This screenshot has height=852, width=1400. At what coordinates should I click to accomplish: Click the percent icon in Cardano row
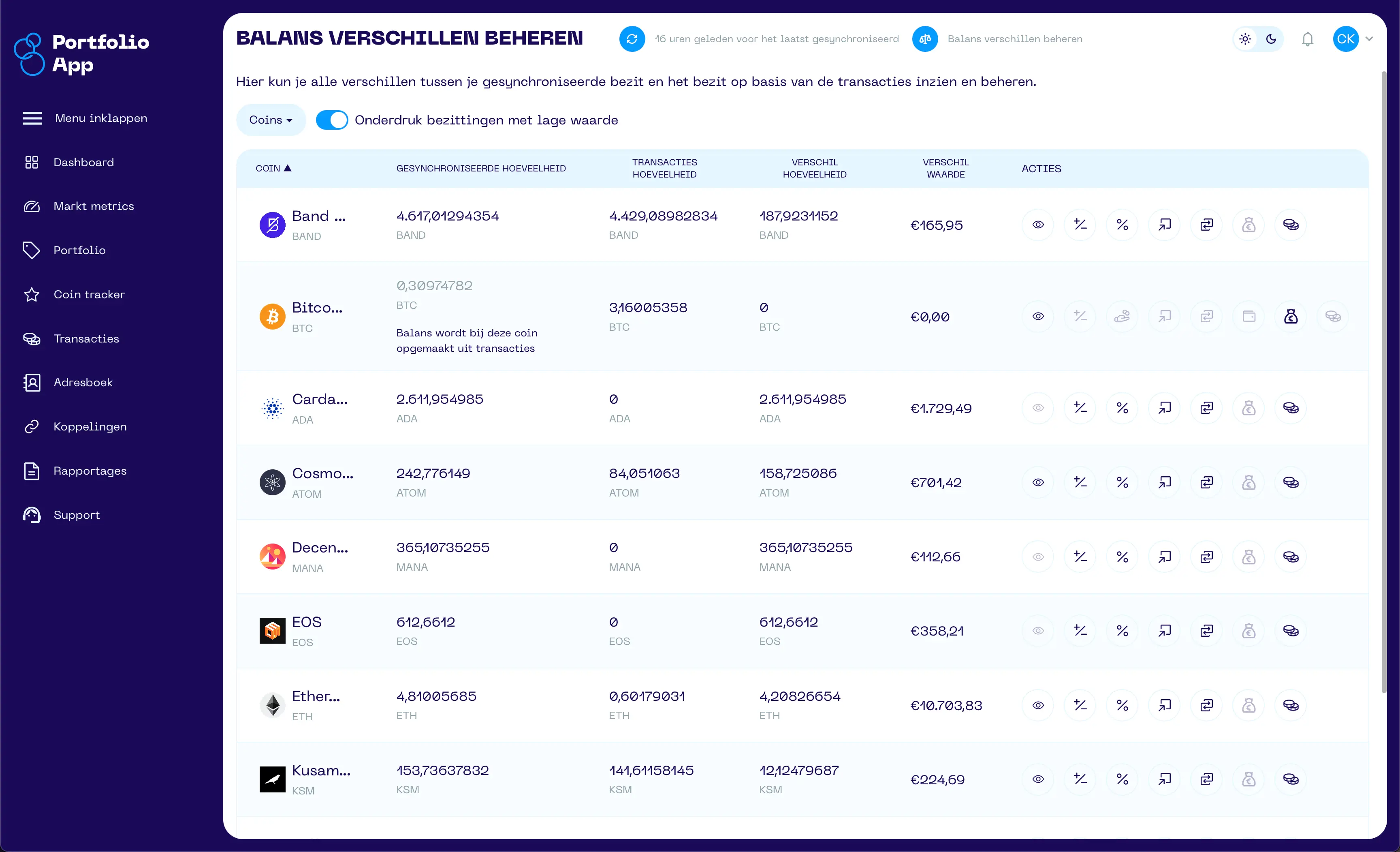point(1122,408)
